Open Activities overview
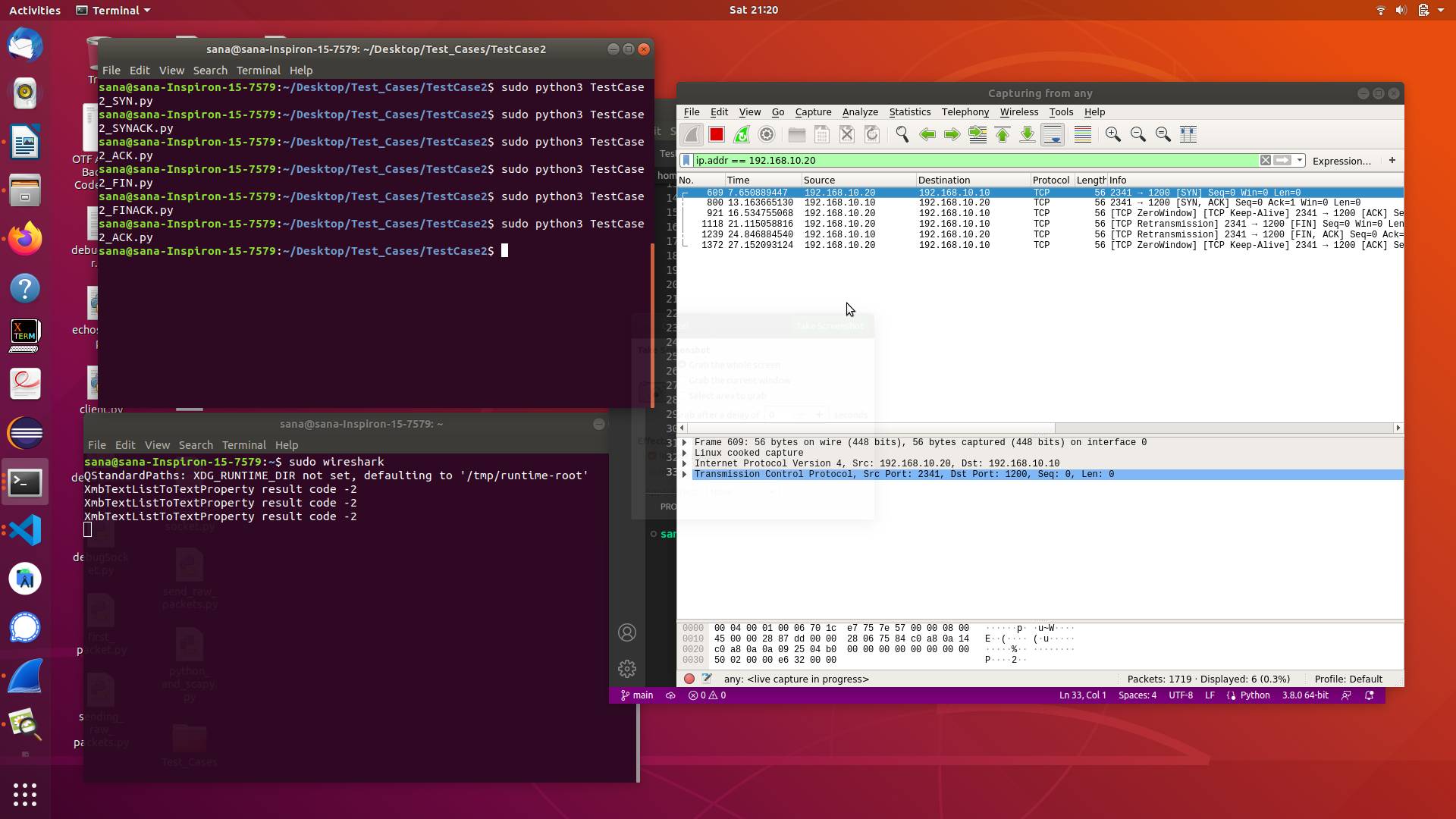 (35, 11)
